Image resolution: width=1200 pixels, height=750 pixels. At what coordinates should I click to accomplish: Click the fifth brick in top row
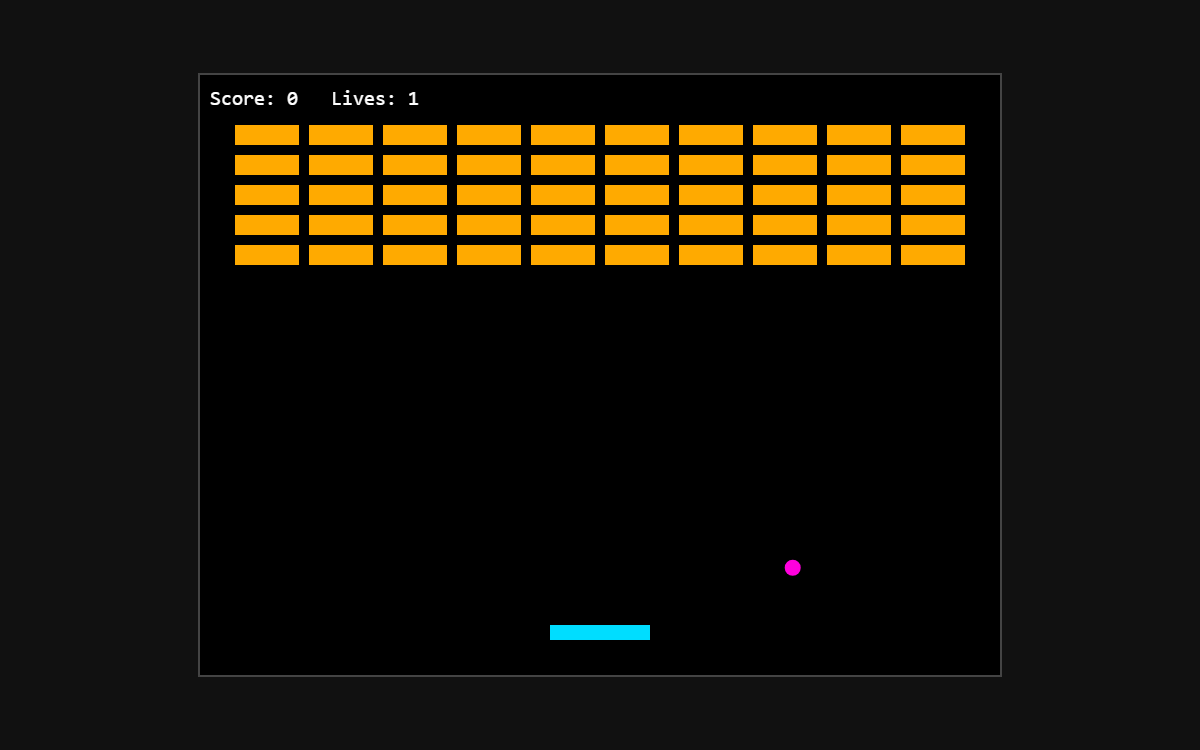coord(563,135)
